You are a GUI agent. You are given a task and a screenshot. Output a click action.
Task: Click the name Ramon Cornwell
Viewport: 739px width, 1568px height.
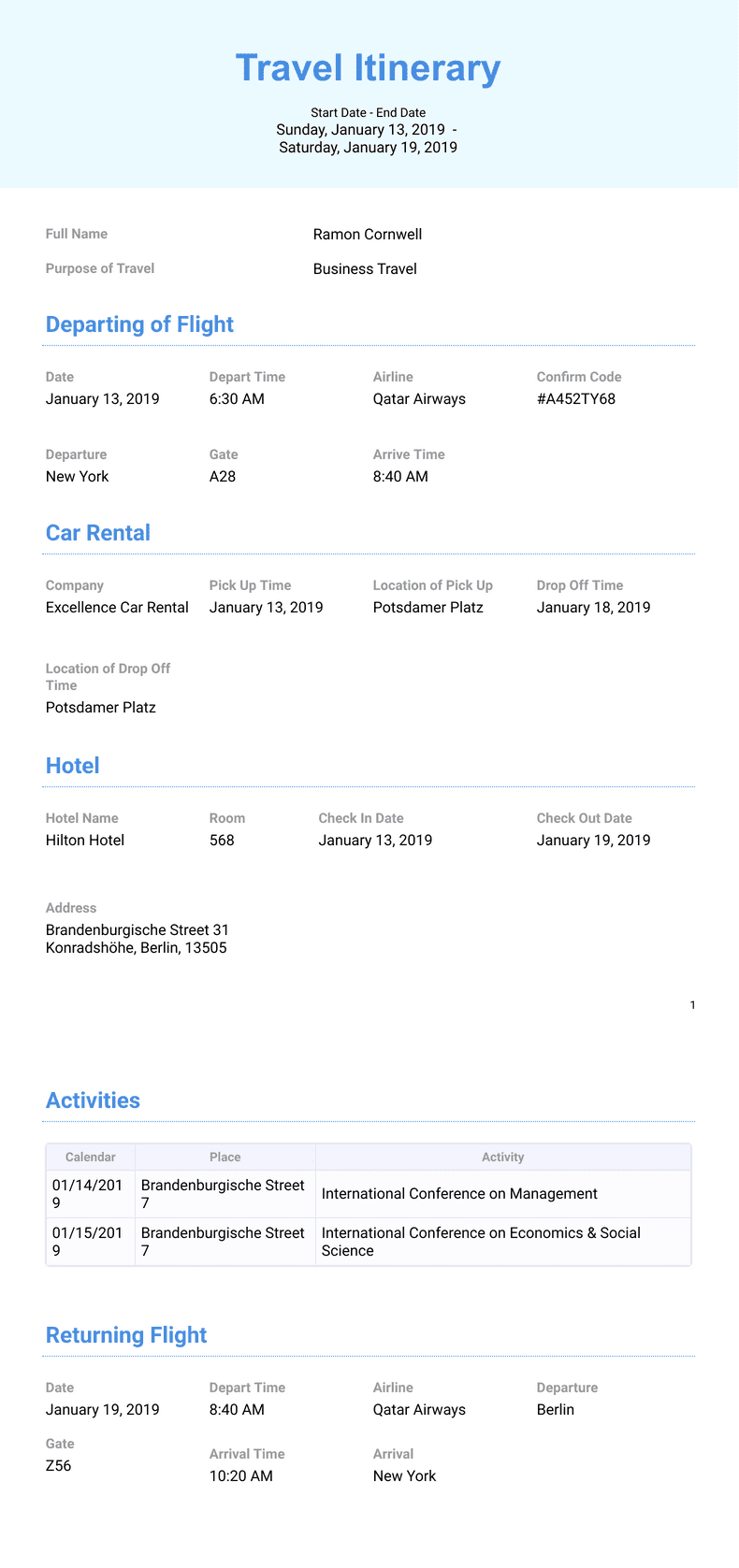pos(368,235)
